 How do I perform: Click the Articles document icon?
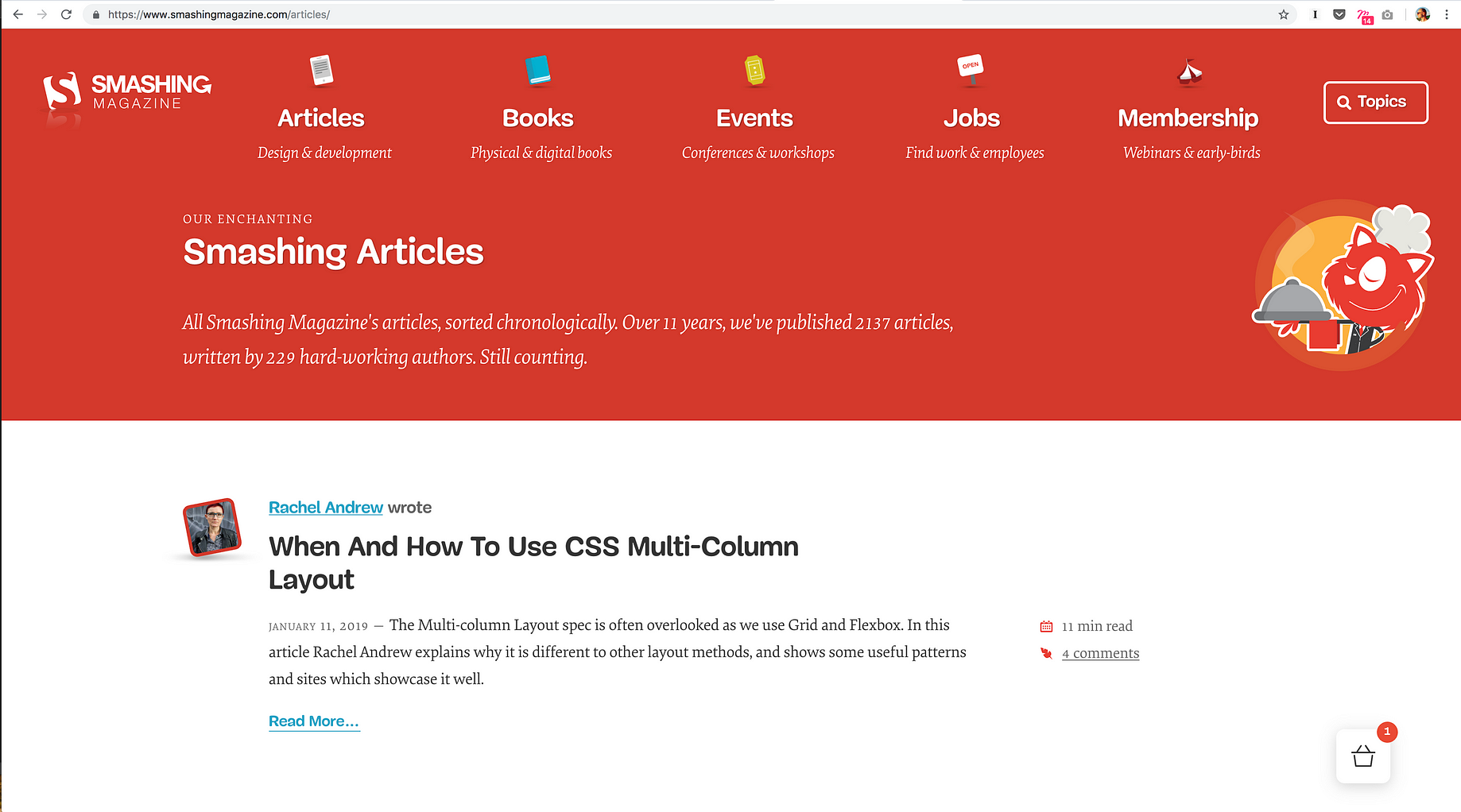click(321, 71)
